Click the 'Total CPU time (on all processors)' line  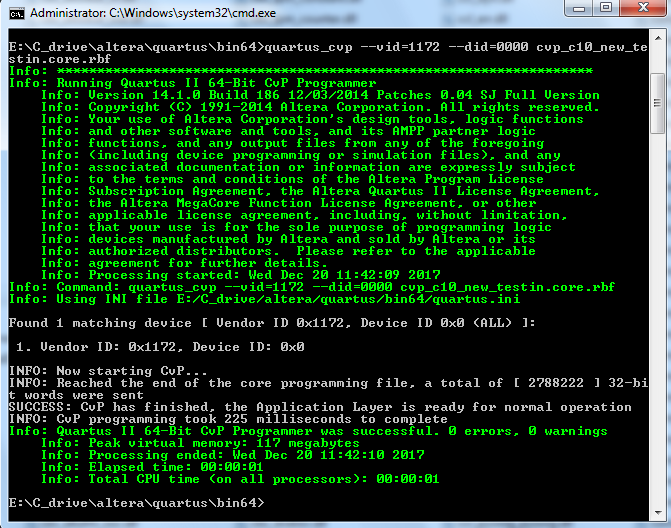[x=240, y=478]
